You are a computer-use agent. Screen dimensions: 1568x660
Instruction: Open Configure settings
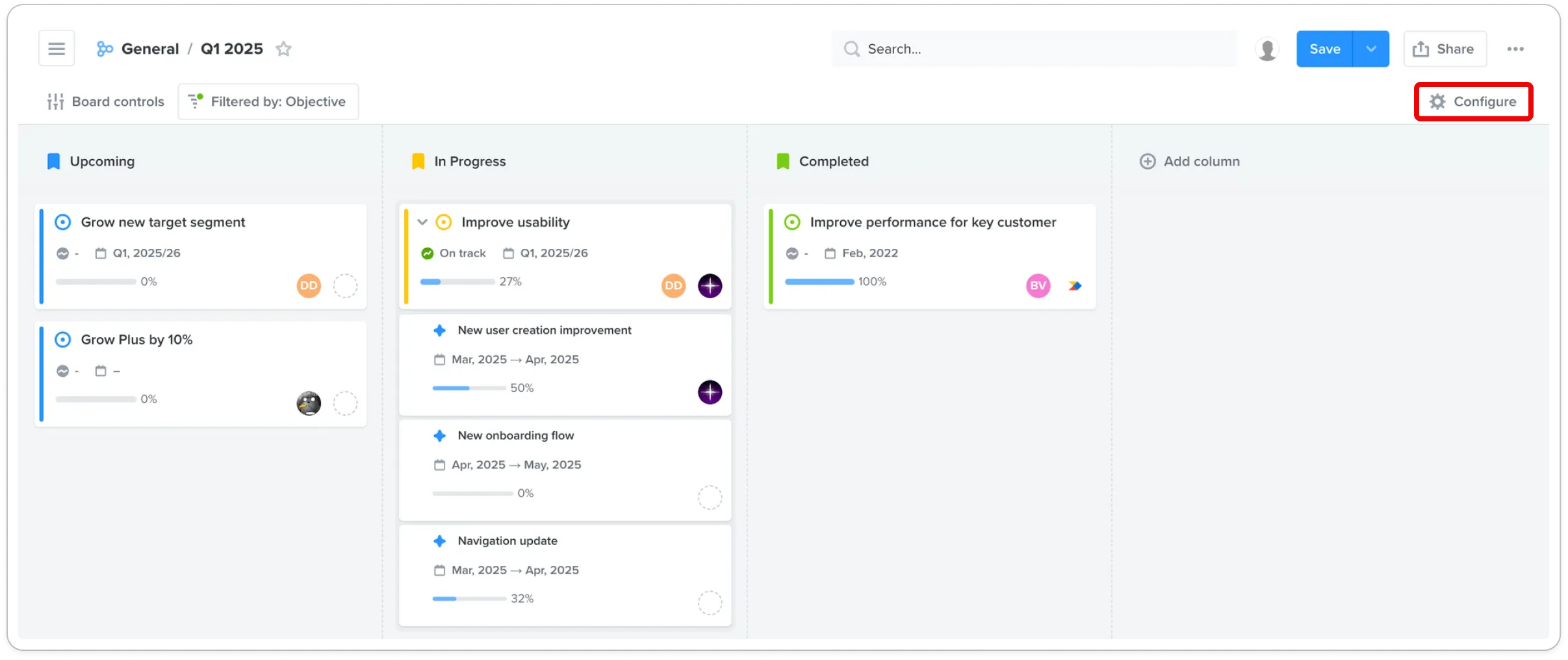click(1473, 101)
